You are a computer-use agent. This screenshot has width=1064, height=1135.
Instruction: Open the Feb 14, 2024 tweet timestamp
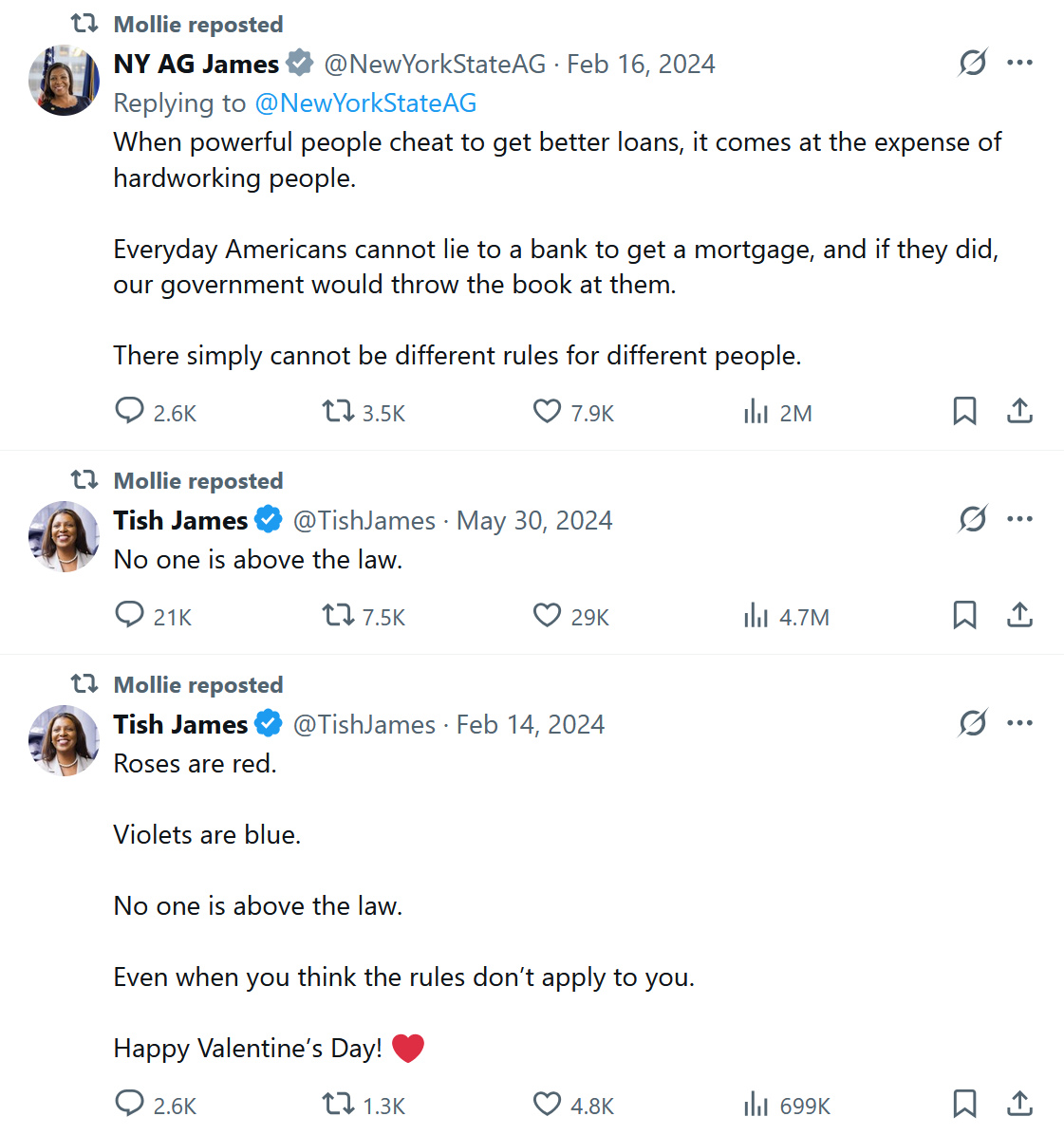click(x=530, y=724)
